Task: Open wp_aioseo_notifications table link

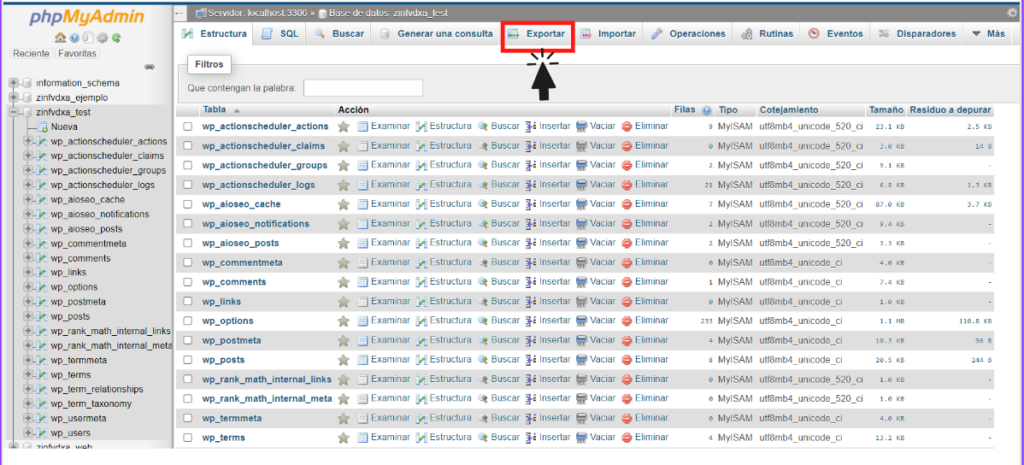Action: 255,223
